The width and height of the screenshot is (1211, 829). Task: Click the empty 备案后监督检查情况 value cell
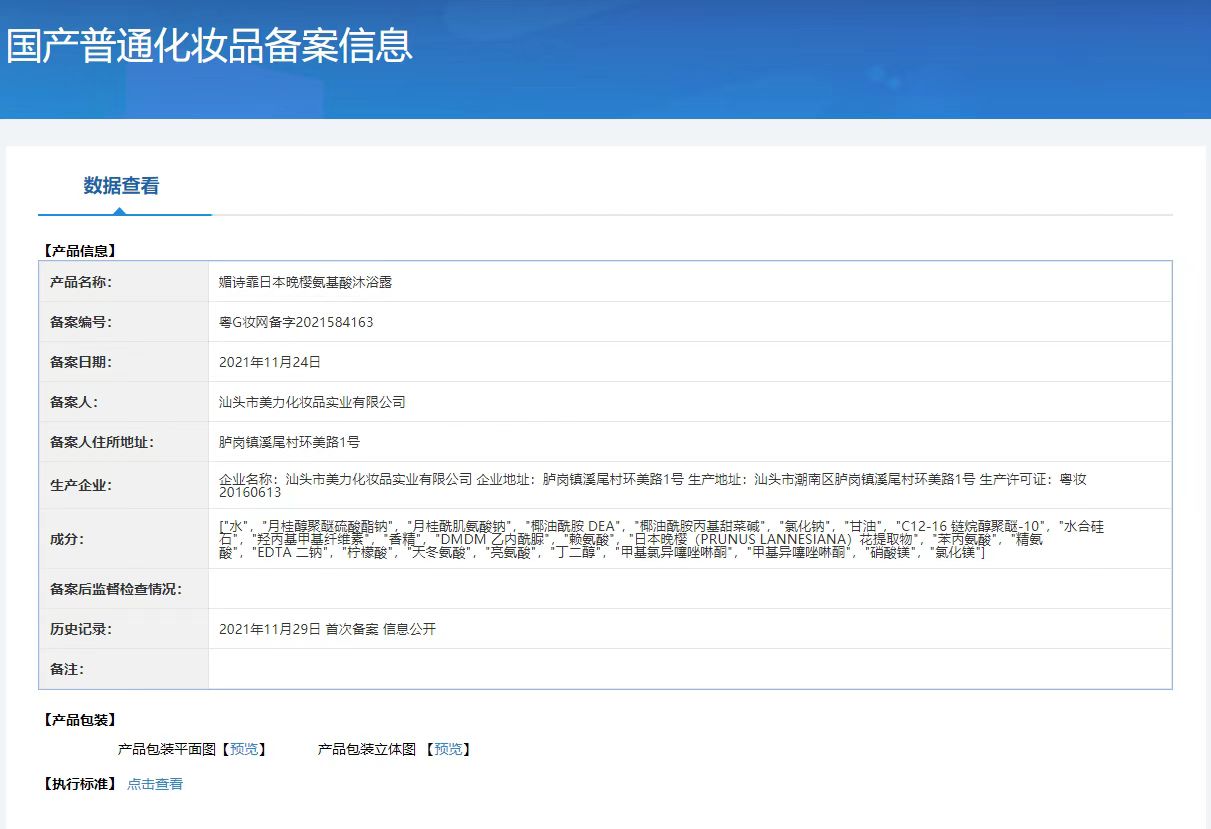(689, 589)
